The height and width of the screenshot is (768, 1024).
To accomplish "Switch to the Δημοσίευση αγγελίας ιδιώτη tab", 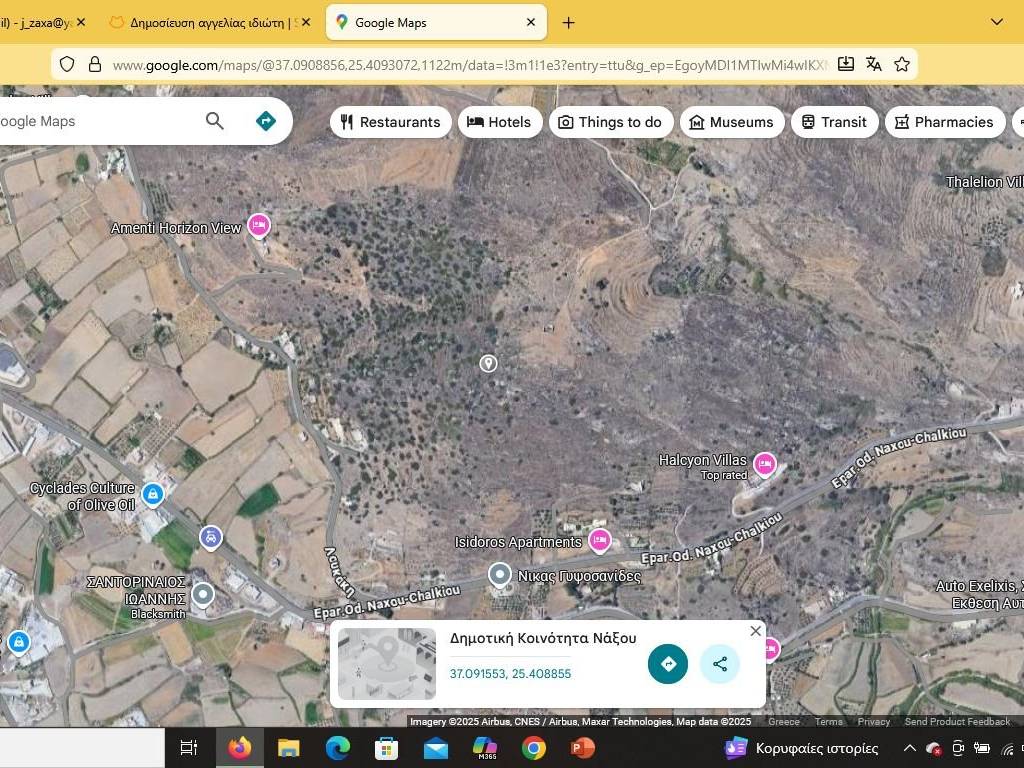I will (210, 22).
